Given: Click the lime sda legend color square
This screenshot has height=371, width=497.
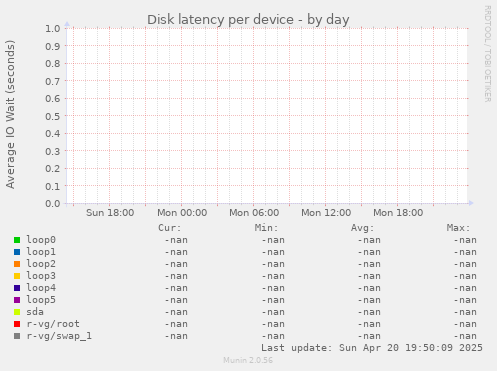Looking at the screenshot, I should pyautogui.click(x=17, y=312).
